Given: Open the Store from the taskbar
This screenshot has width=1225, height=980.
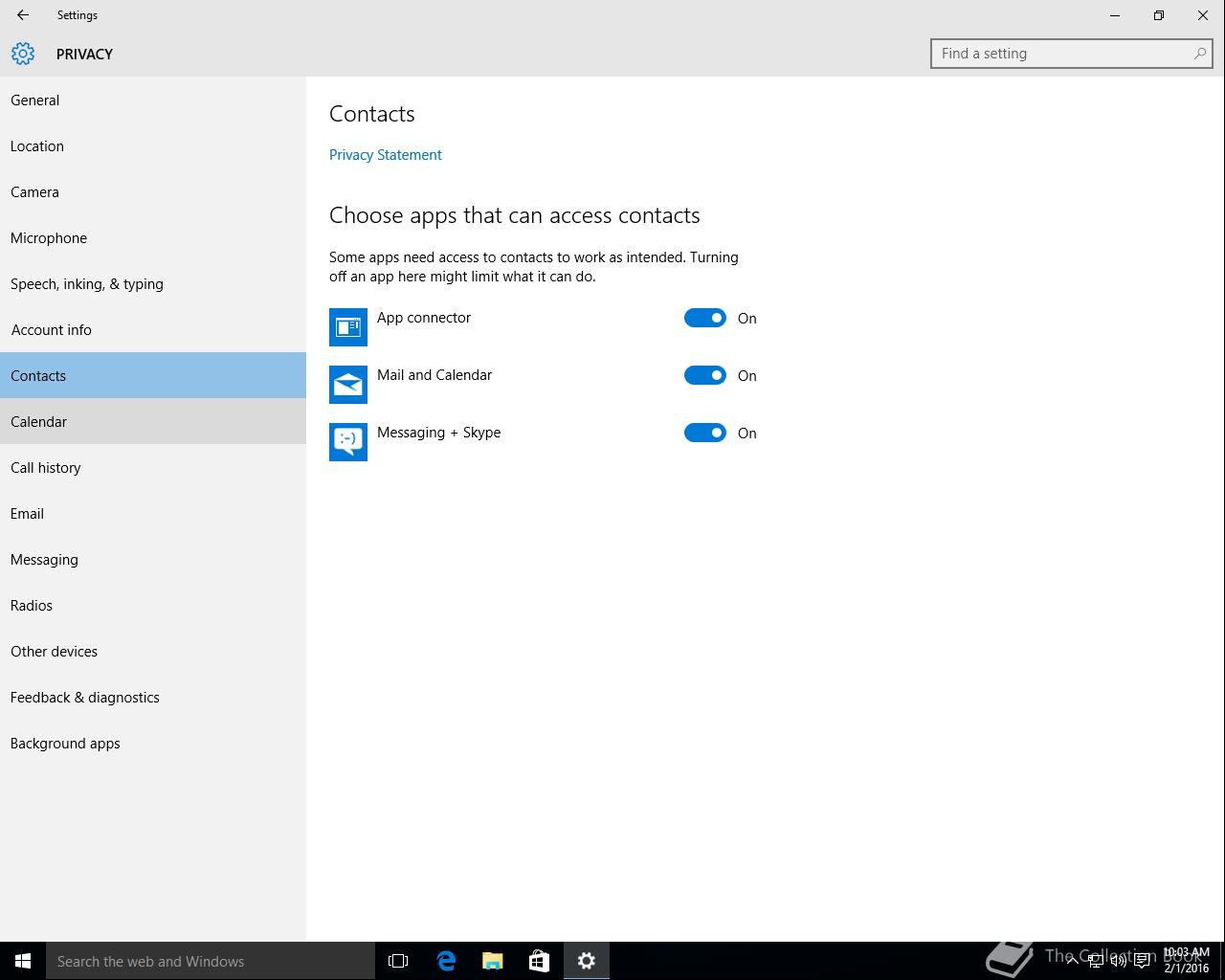Looking at the screenshot, I should (540, 961).
